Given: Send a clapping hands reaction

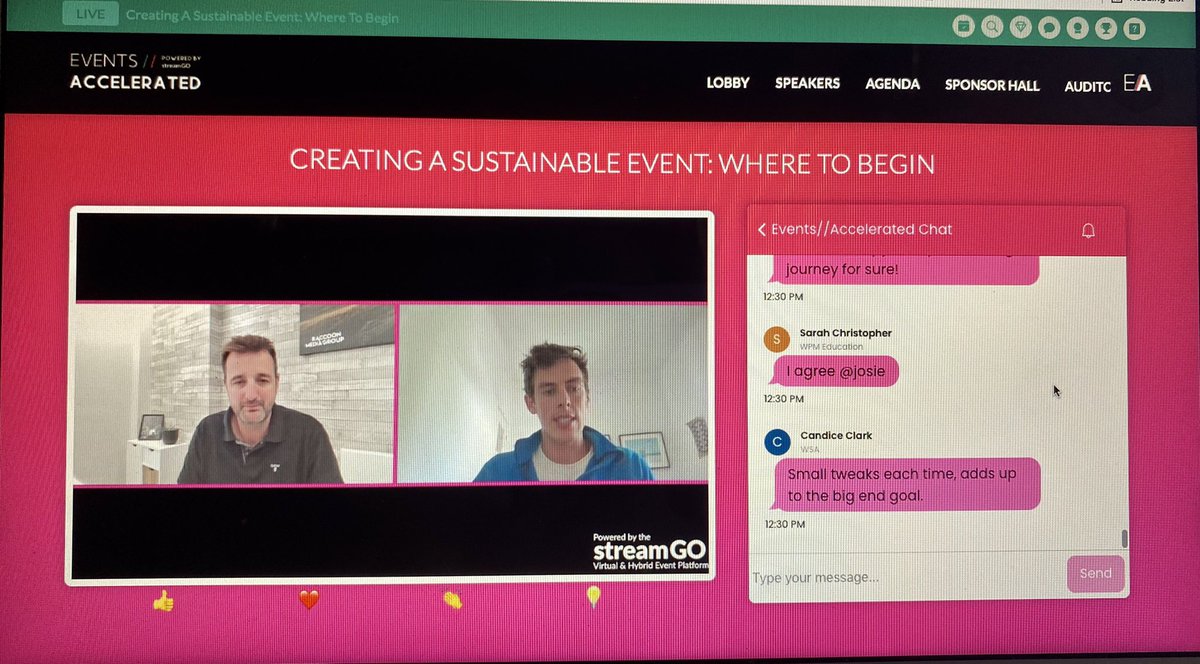Looking at the screenshot, I should (x=453, y=600).
